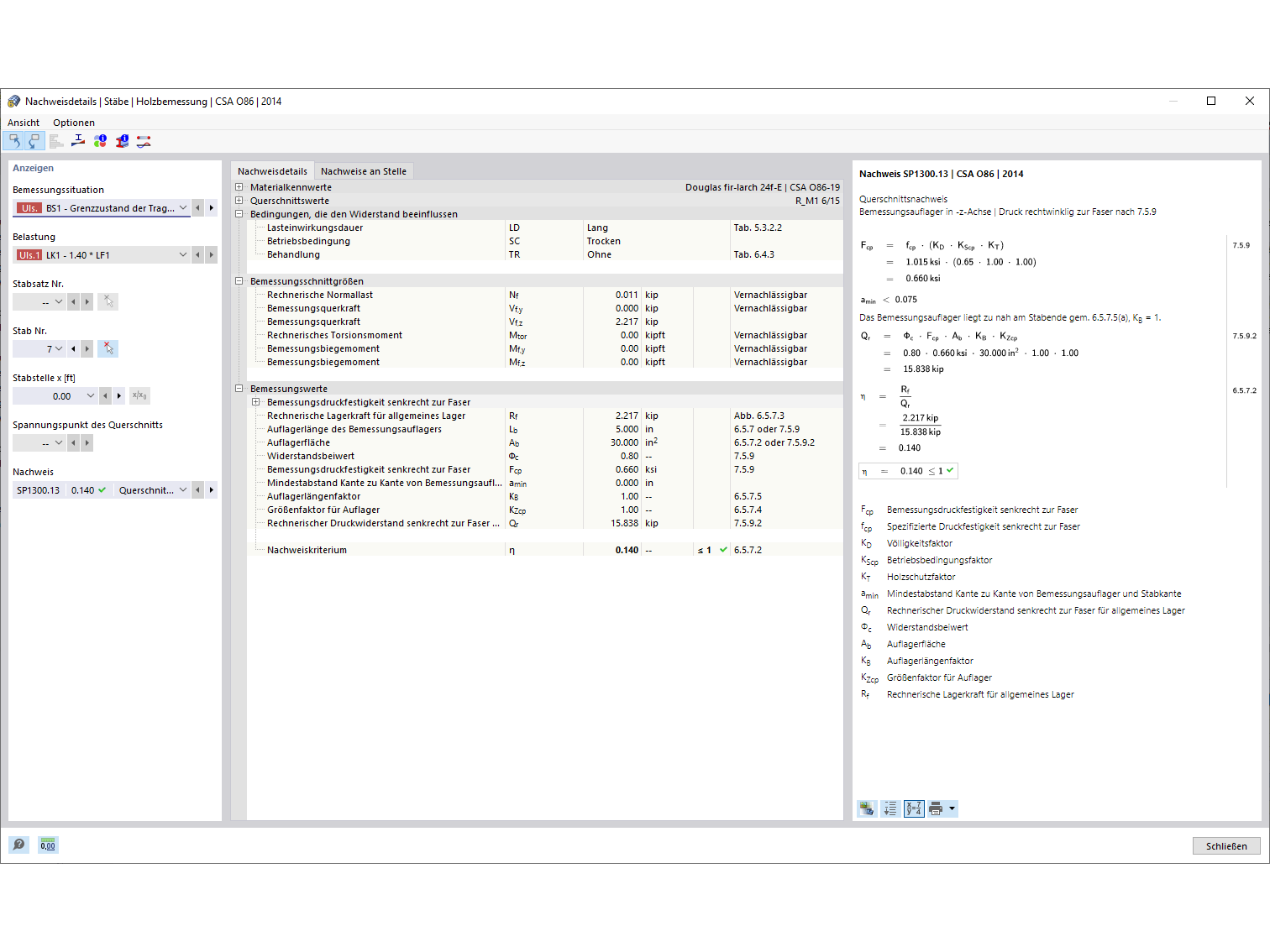Go to the next Bemessungssituation with the right arrow

point(212,207)
